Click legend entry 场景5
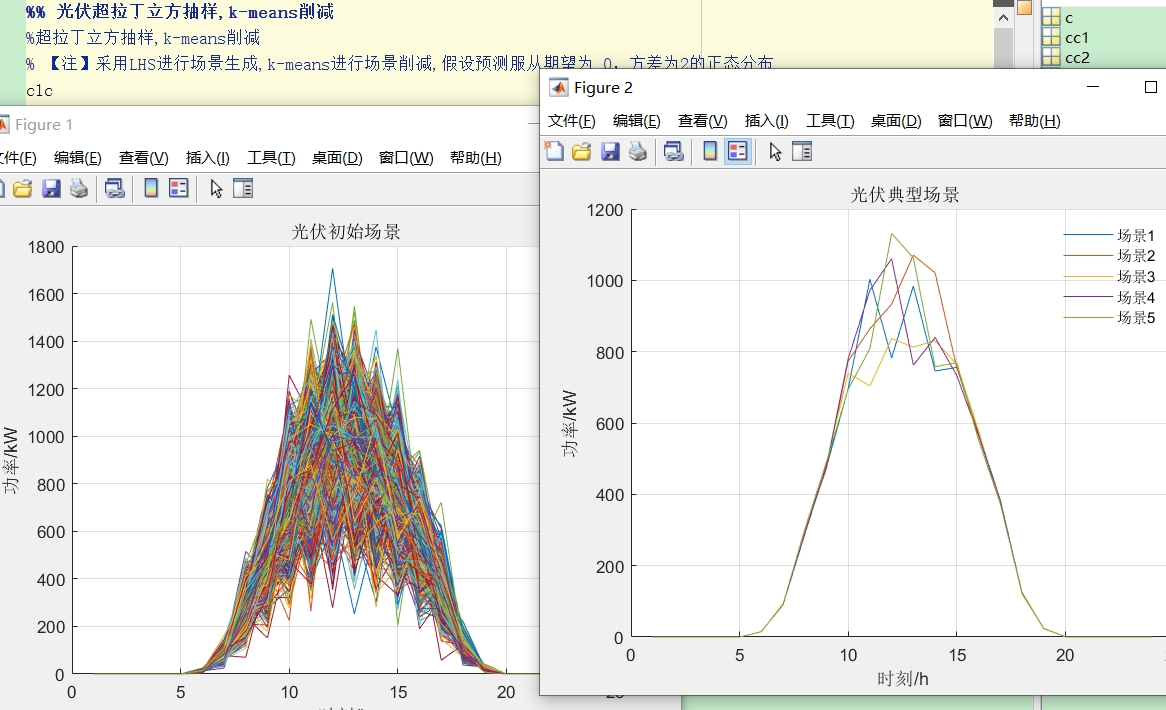This screenshot has height=710, width=1166. (1136, 317)
